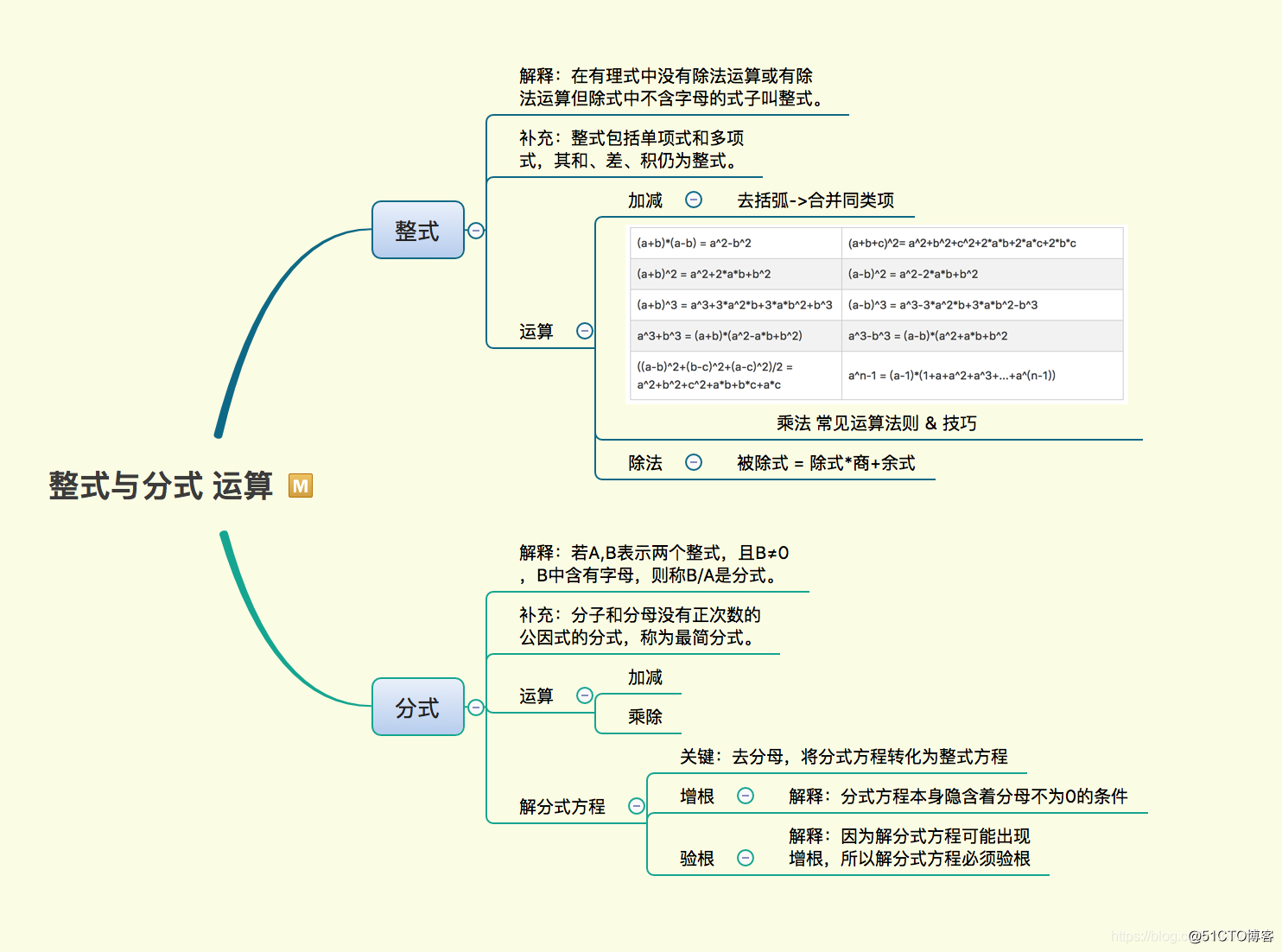Select the 除法 subtopic label

(645, 463)
